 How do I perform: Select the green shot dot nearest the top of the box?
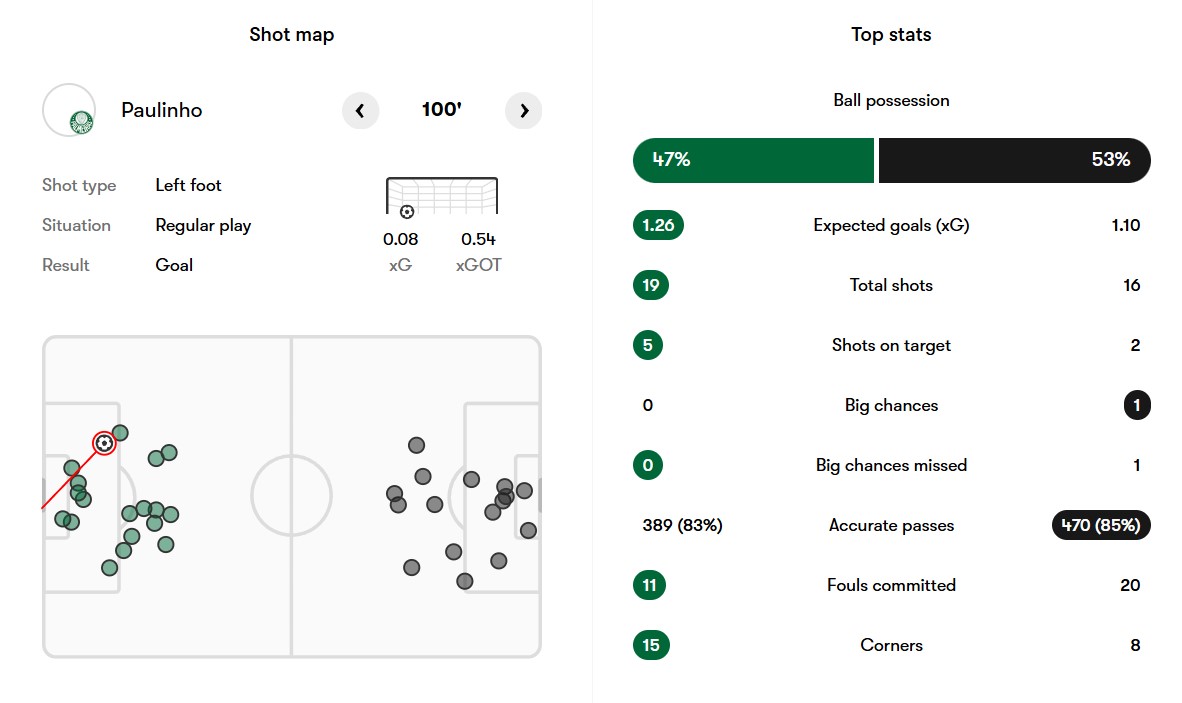pos(120,432)
